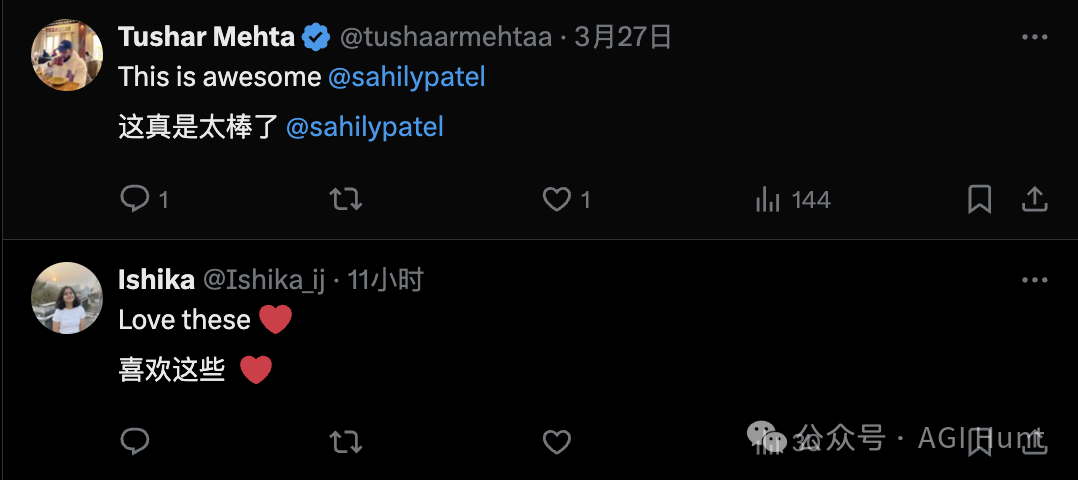Open more options on Tushar's tweet
Viewport: 1078px width, 480px height.
(x=1034, y=38)
